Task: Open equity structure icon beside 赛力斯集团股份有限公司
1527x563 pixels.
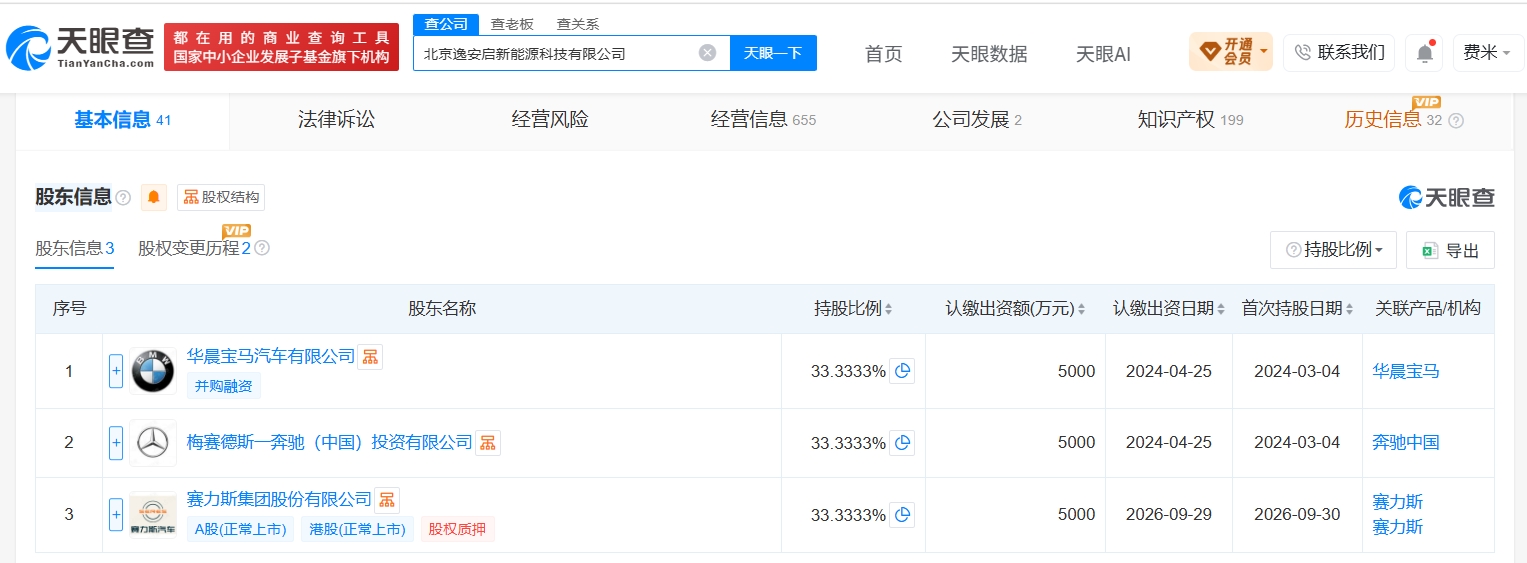Action: point(387,499)
